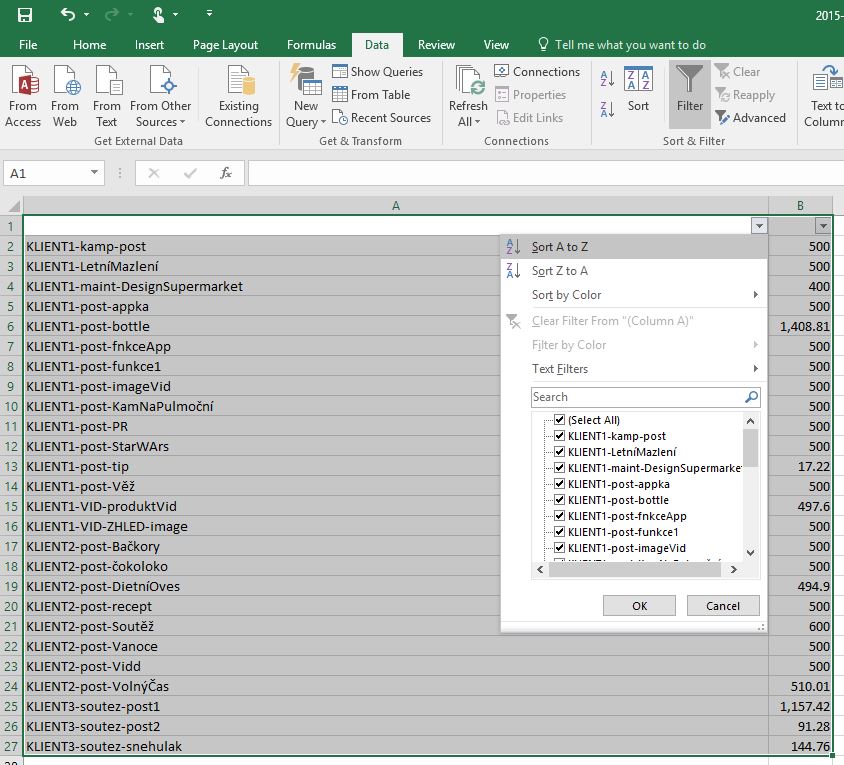Click the Properties button in Connections group

click(x=530, y=95)
